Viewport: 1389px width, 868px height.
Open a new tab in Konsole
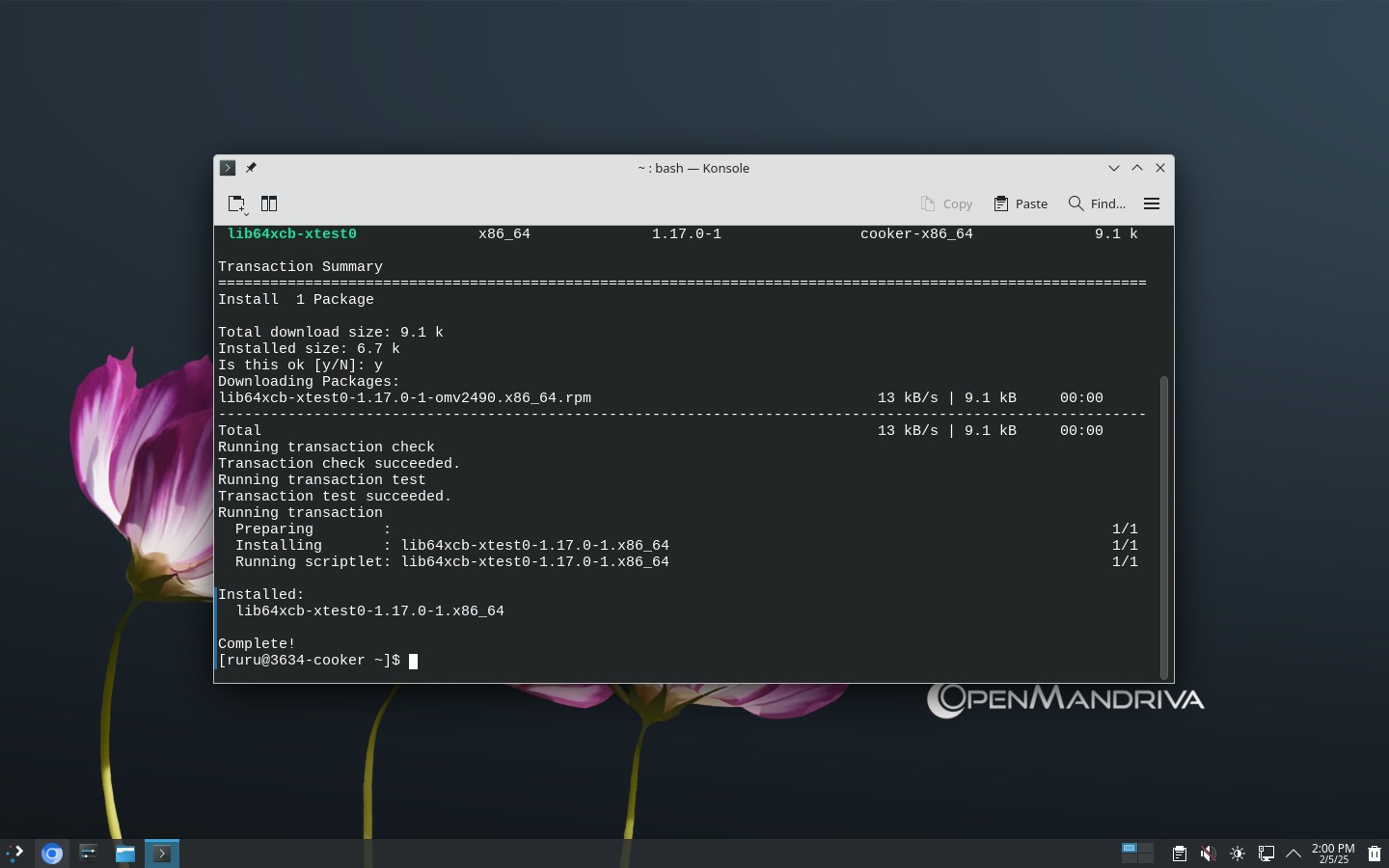[237, 203]
